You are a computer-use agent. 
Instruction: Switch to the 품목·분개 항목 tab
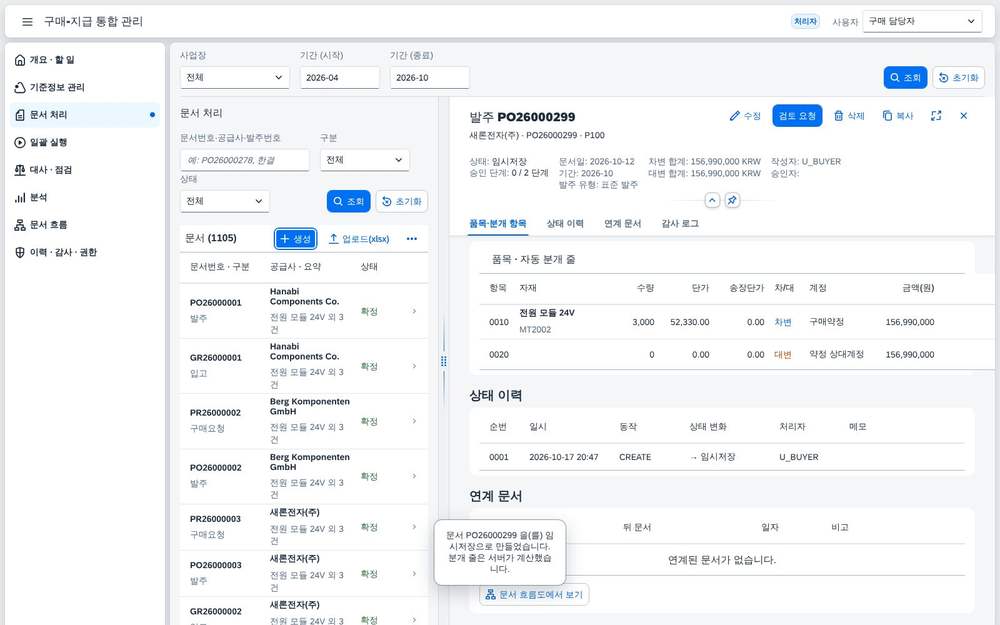(x=497, y=223)
